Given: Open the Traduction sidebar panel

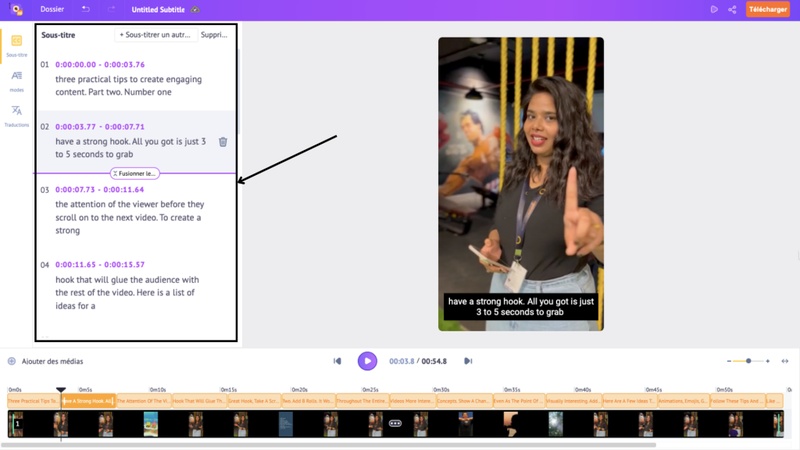Looking at the screenshot, I should point(16,115).
